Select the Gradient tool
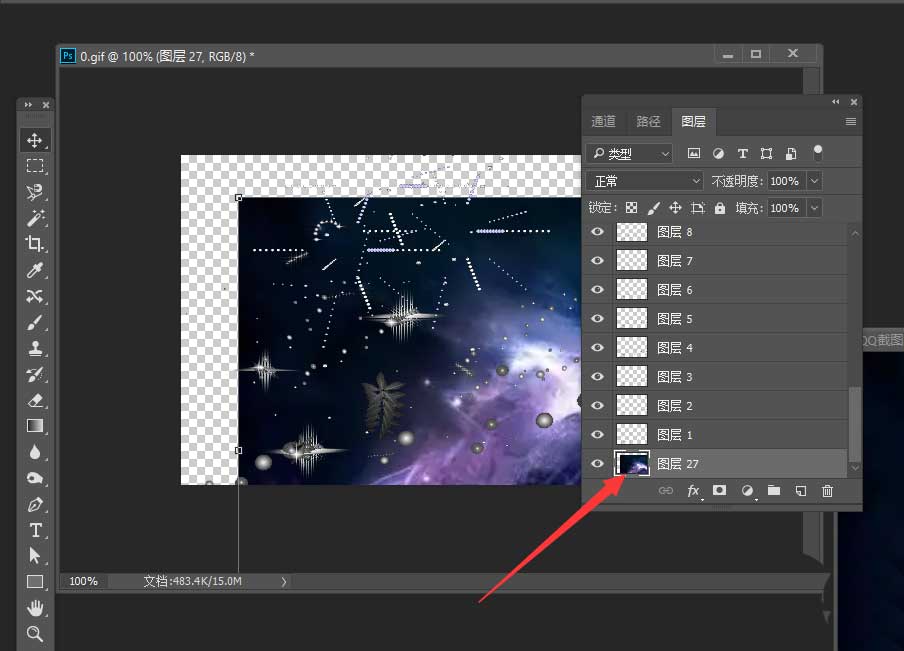The height and width of the screenshot is (651, 904). click(35, 426)
